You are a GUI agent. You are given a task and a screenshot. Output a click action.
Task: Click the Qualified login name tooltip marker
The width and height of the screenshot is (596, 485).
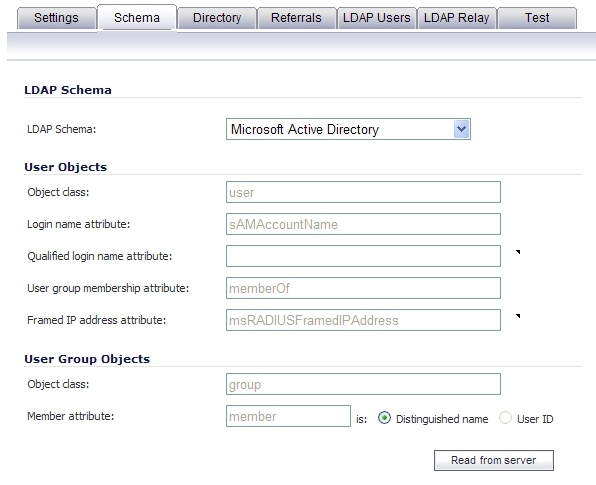coord(518,252)
